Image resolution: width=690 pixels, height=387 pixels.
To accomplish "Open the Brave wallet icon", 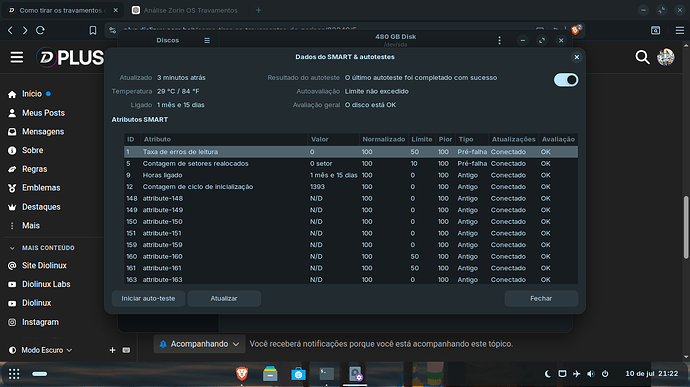I will pos(655,30).
